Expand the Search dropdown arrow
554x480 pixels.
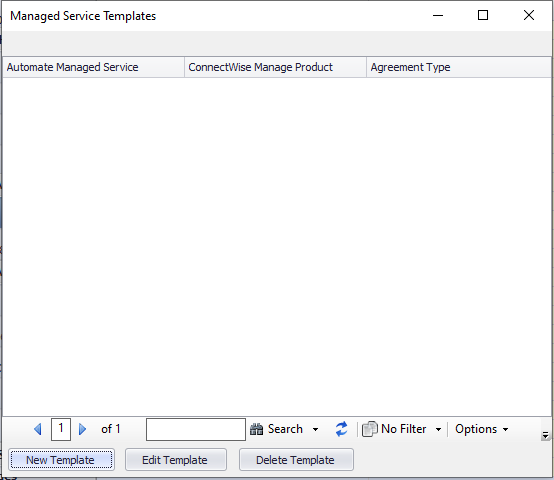(316, 429)
